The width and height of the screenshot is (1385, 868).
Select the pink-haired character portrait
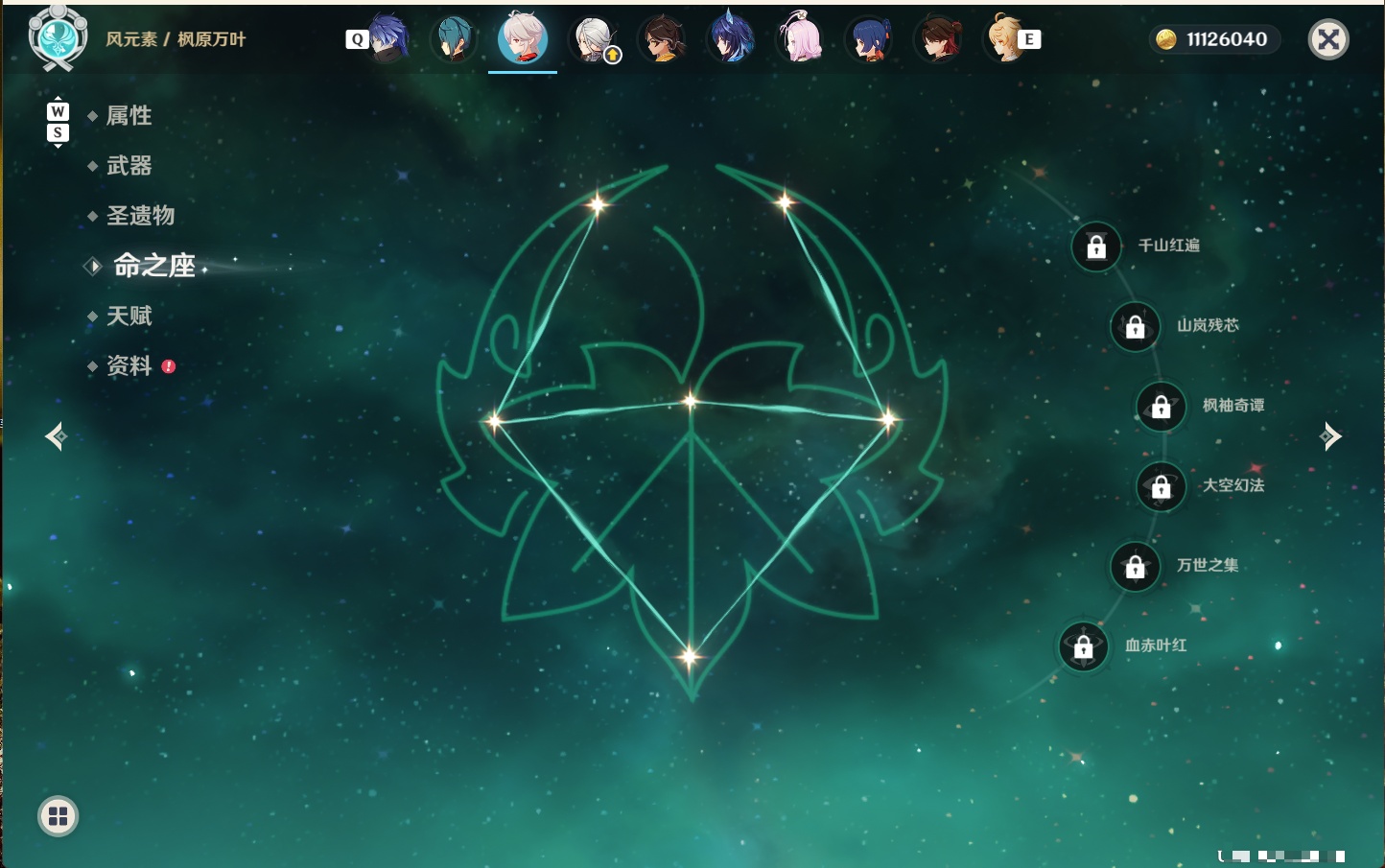coord(800,38)
